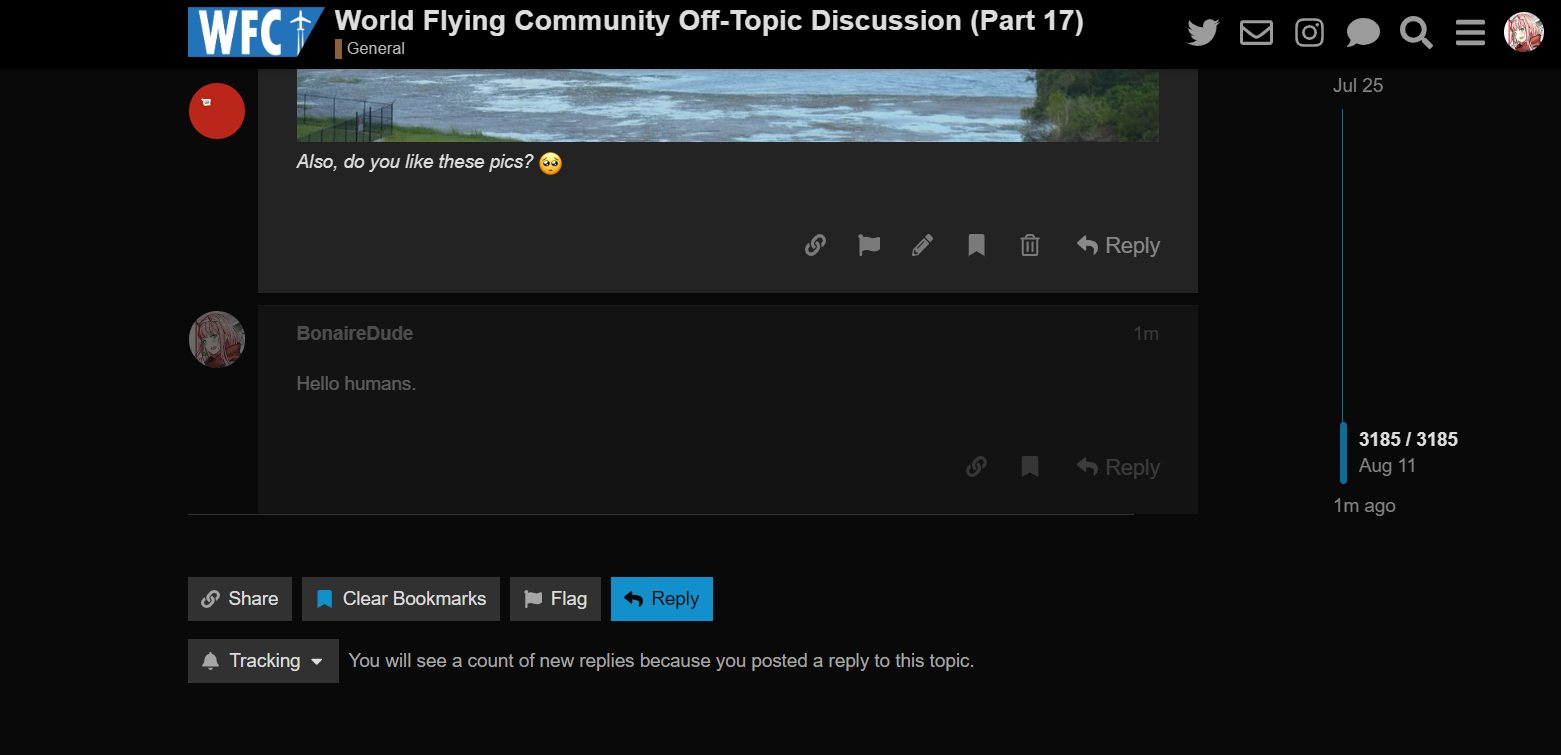This screenshot has height=755, width=1561.
Task: Open the user avatar menu in header
Action: coord(1524,33)
